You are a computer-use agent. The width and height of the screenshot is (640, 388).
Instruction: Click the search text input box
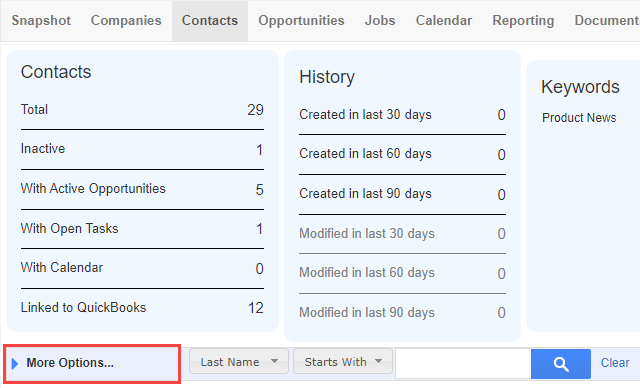pyautogui.click(x=463, y=364)
